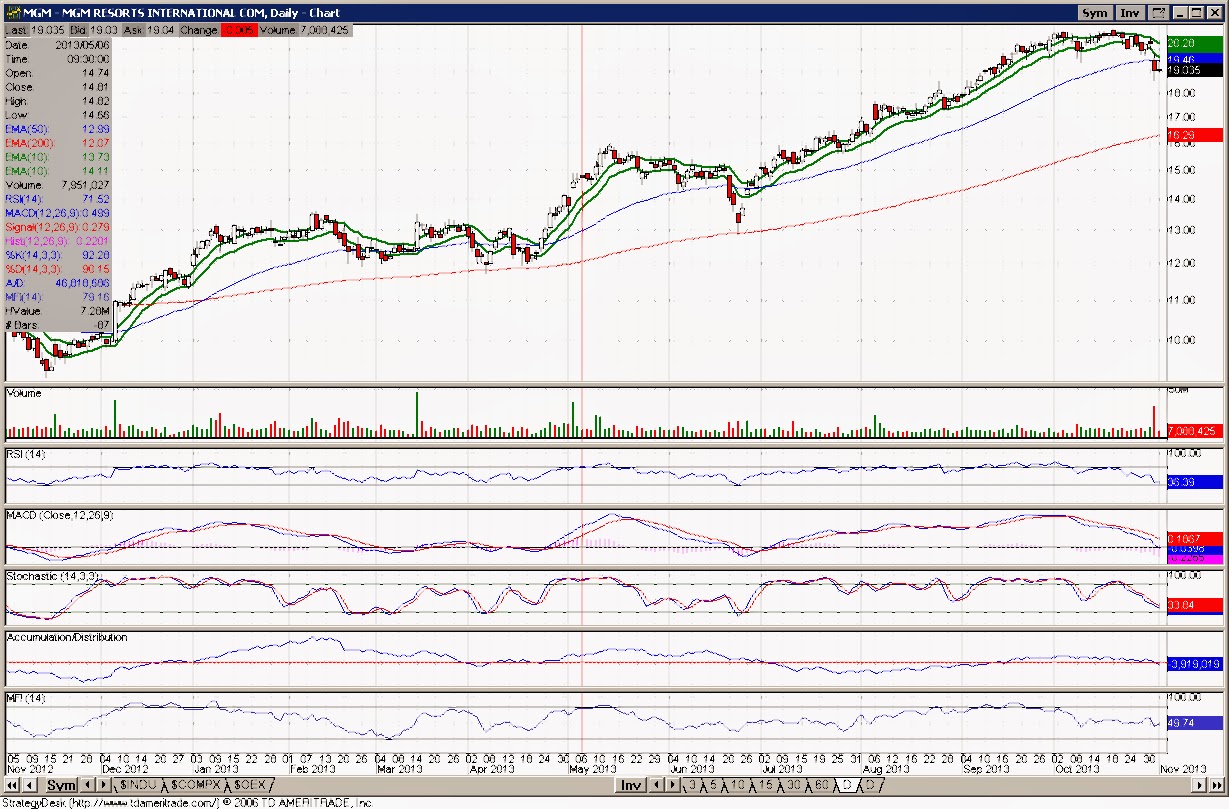Click the green 20.20 price axis label
The image size is (1229, 809).
1196,43
